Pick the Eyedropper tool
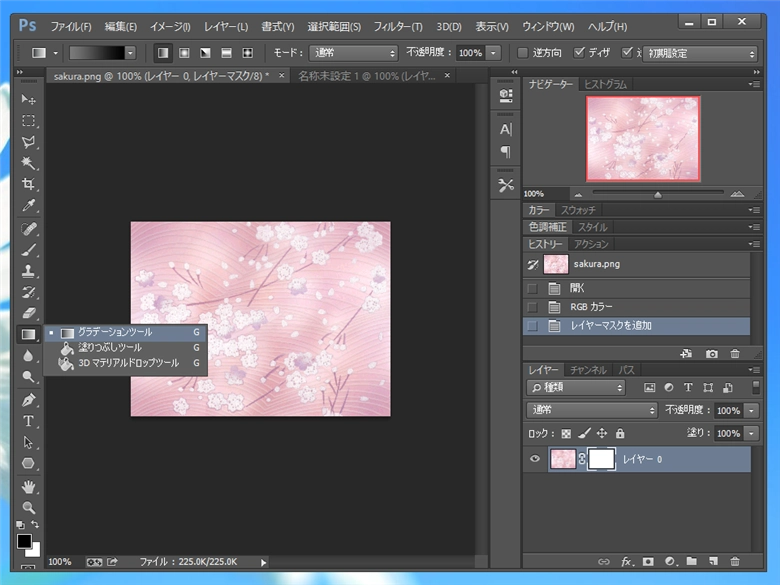 click(x=29, y=206)
